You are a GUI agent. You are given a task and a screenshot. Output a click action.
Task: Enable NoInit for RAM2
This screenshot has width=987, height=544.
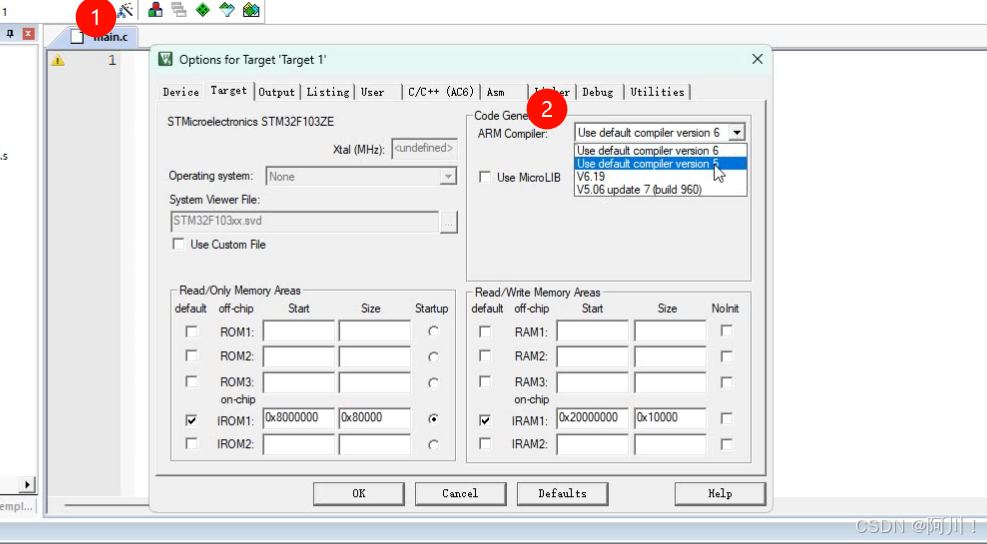coord(726,356)
